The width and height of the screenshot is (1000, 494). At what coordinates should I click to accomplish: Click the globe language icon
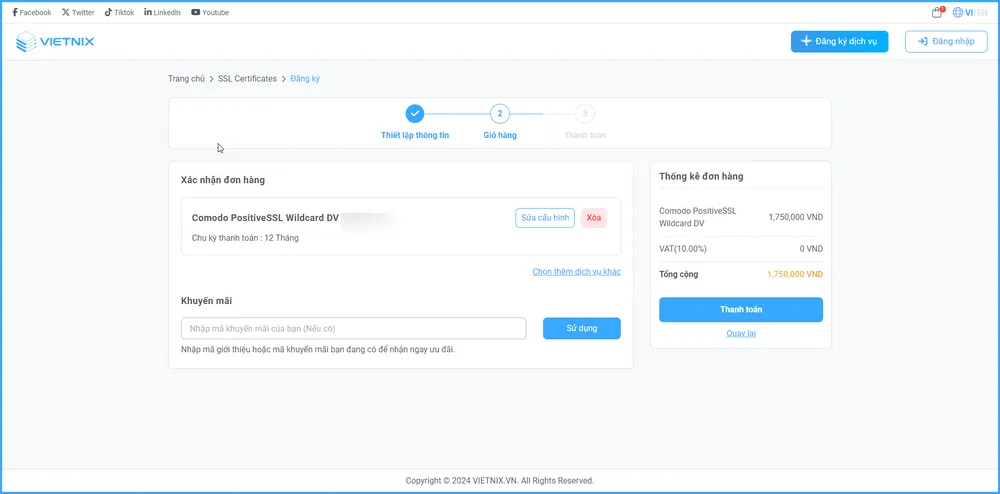click(x=958, y=12)
